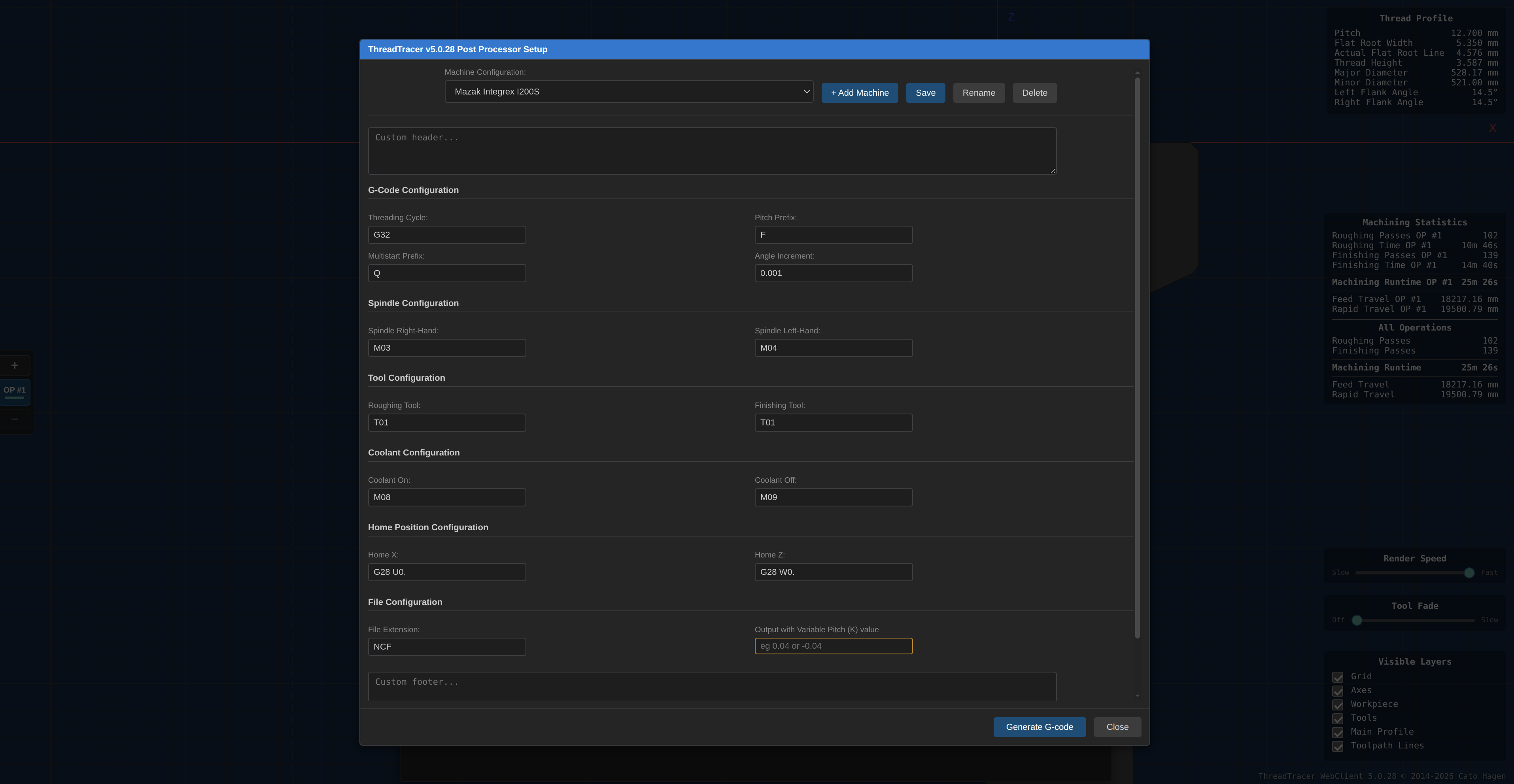
Task: Toggle the Grid layer visibility
Action: (1338, 676)
